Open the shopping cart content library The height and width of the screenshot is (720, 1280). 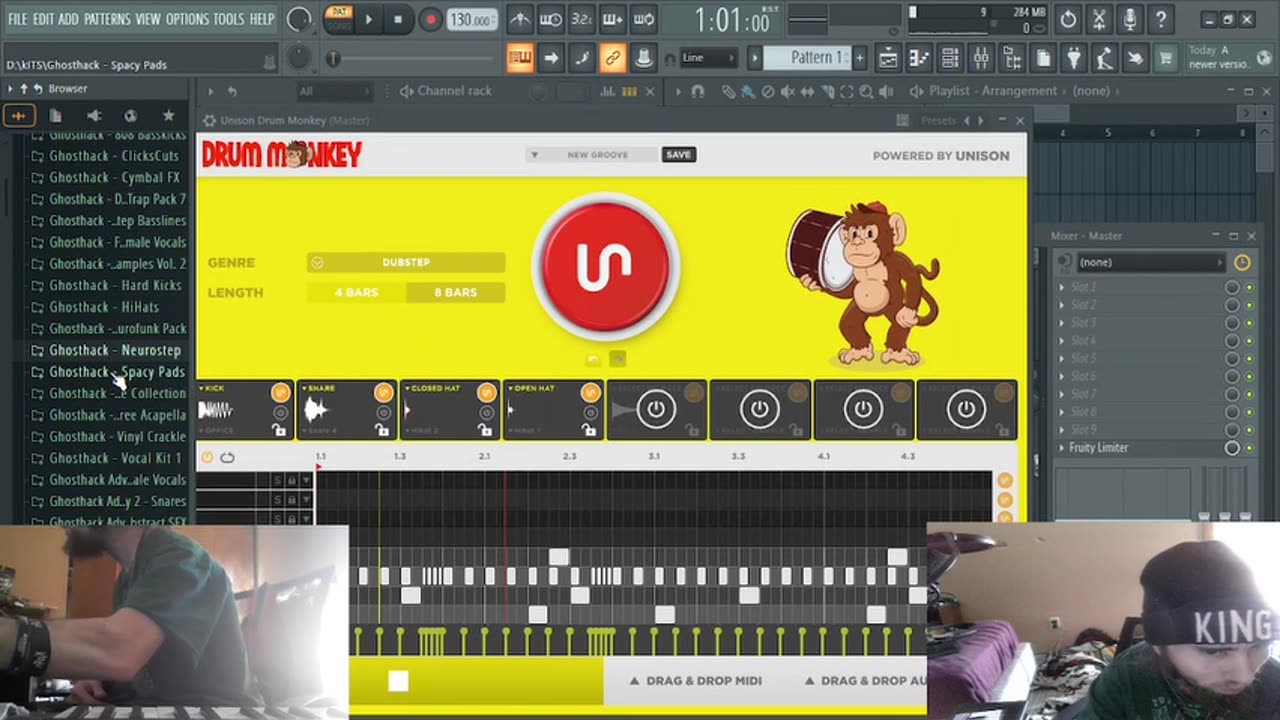[x=1166, y=58]
